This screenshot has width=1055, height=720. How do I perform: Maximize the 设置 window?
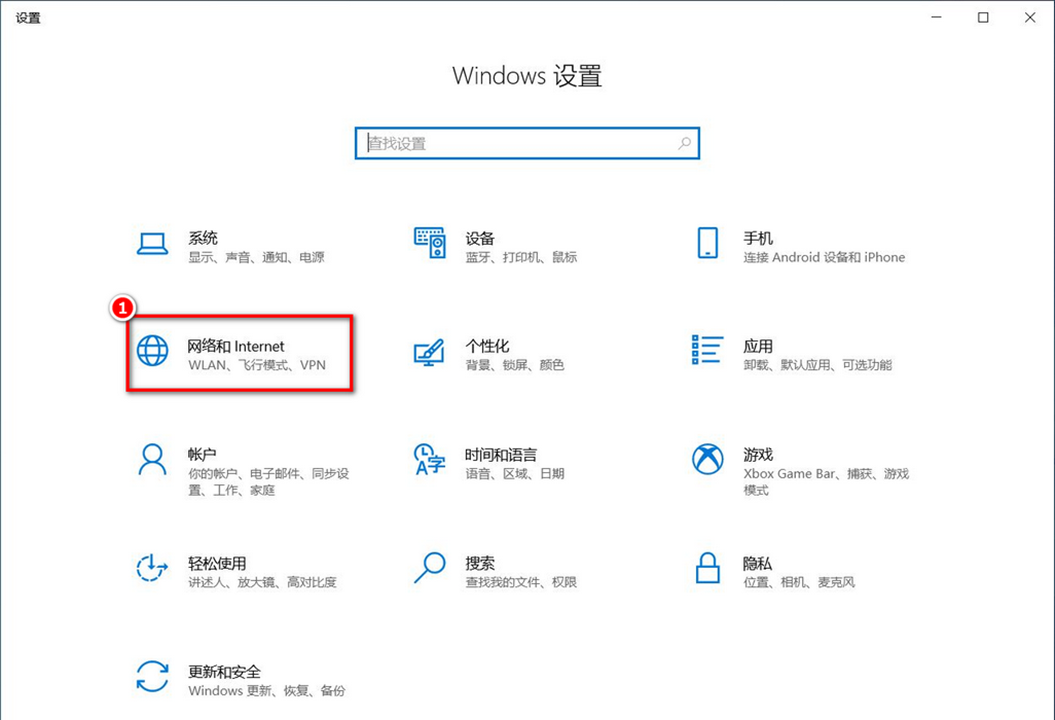coord(983,17)
